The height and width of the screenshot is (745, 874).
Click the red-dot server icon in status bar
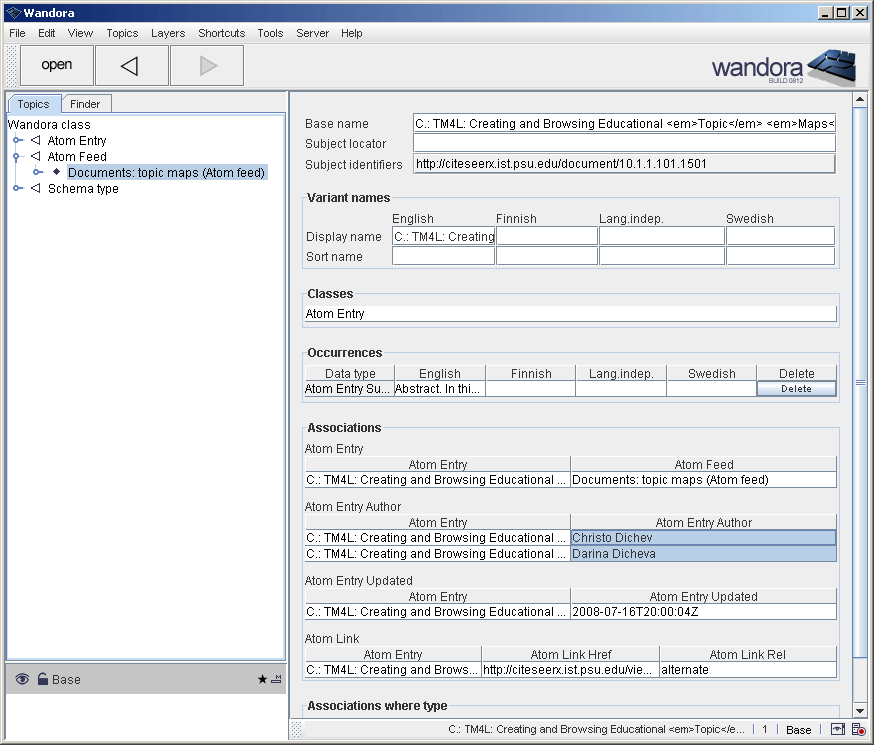(858, 730)
